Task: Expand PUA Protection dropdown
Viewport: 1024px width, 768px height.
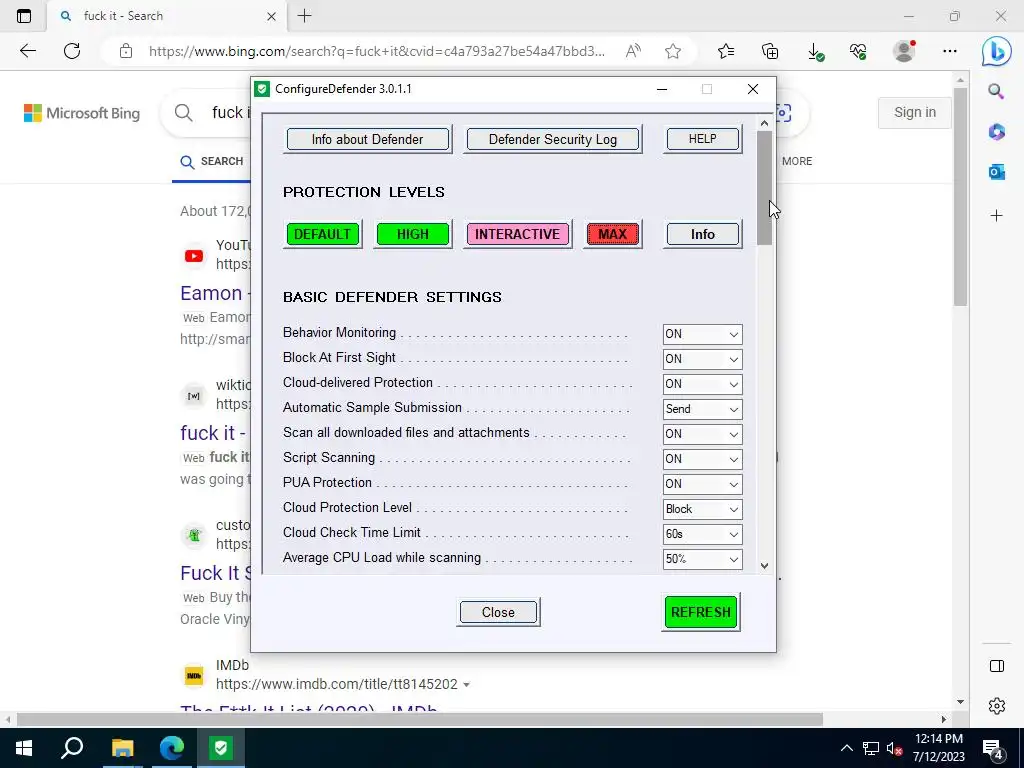Action: [x=702, y=484]
